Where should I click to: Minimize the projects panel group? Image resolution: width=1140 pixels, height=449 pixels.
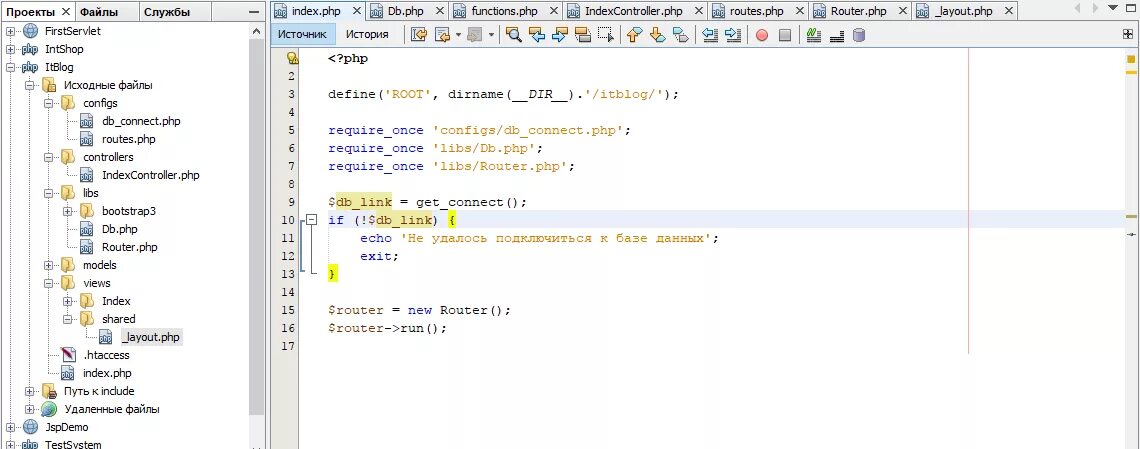pyautogui.click(x=253, y=12)
